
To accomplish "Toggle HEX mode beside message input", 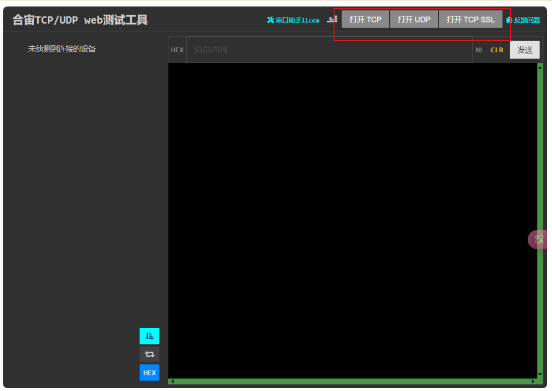I will coord(177,50).
